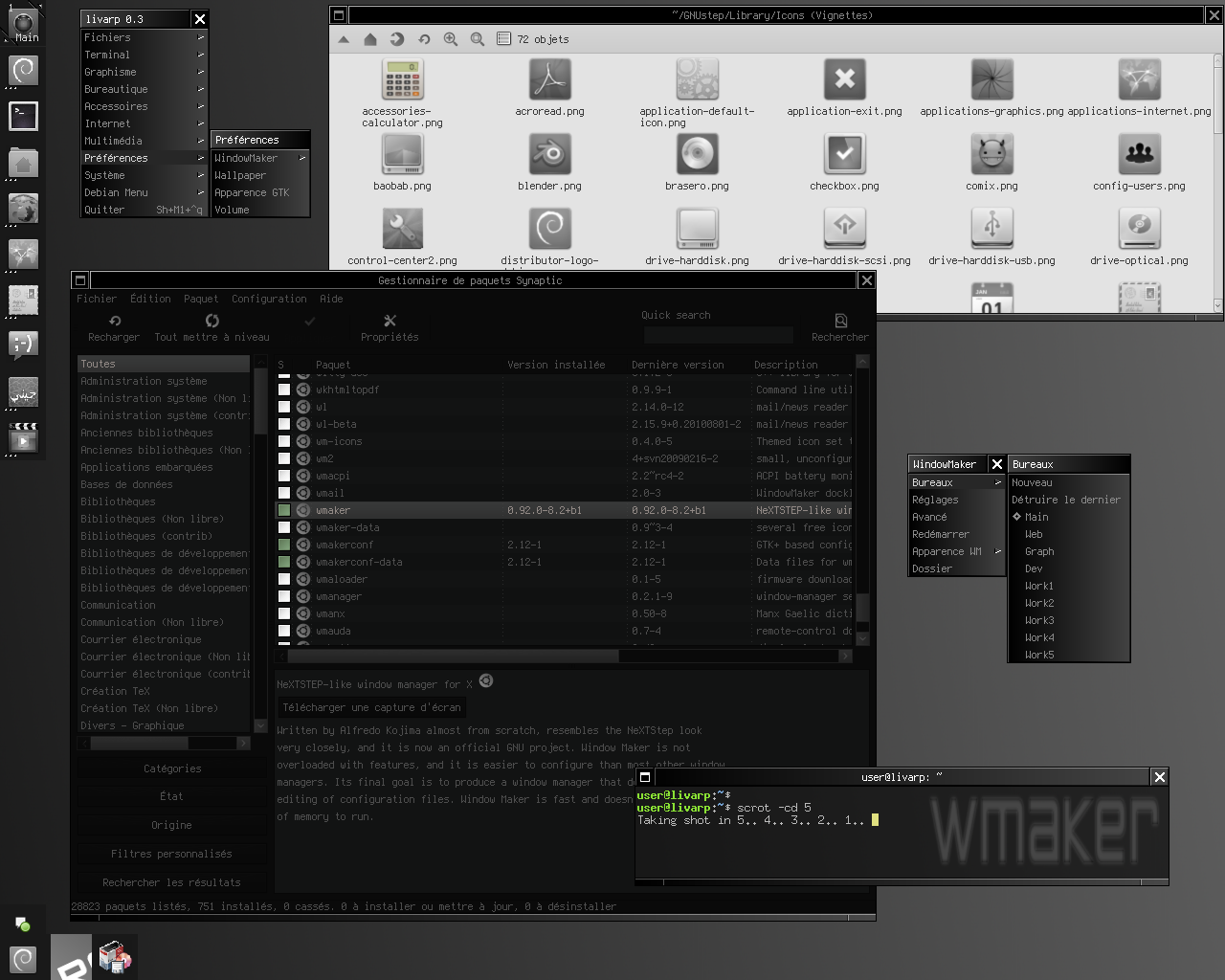Viewport: 1225px width, 980px height.
Task: Click the package list horizontal scrollbar
Action: point(453,656)
